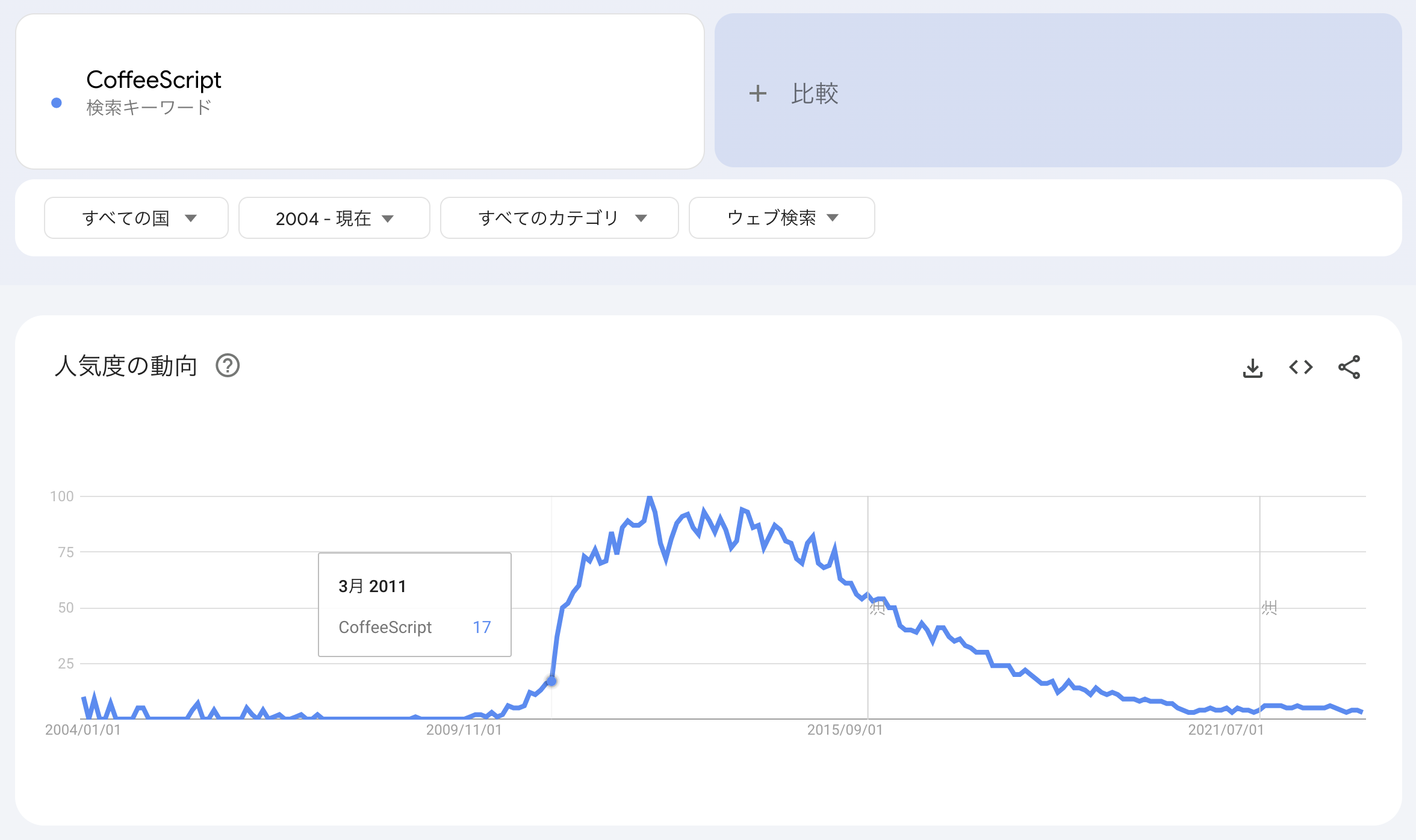Image resolution: width=1416 pixels, height=840 pixels.
Task: Click the CoffeeScript keyword title
Action: click(154, 79)
